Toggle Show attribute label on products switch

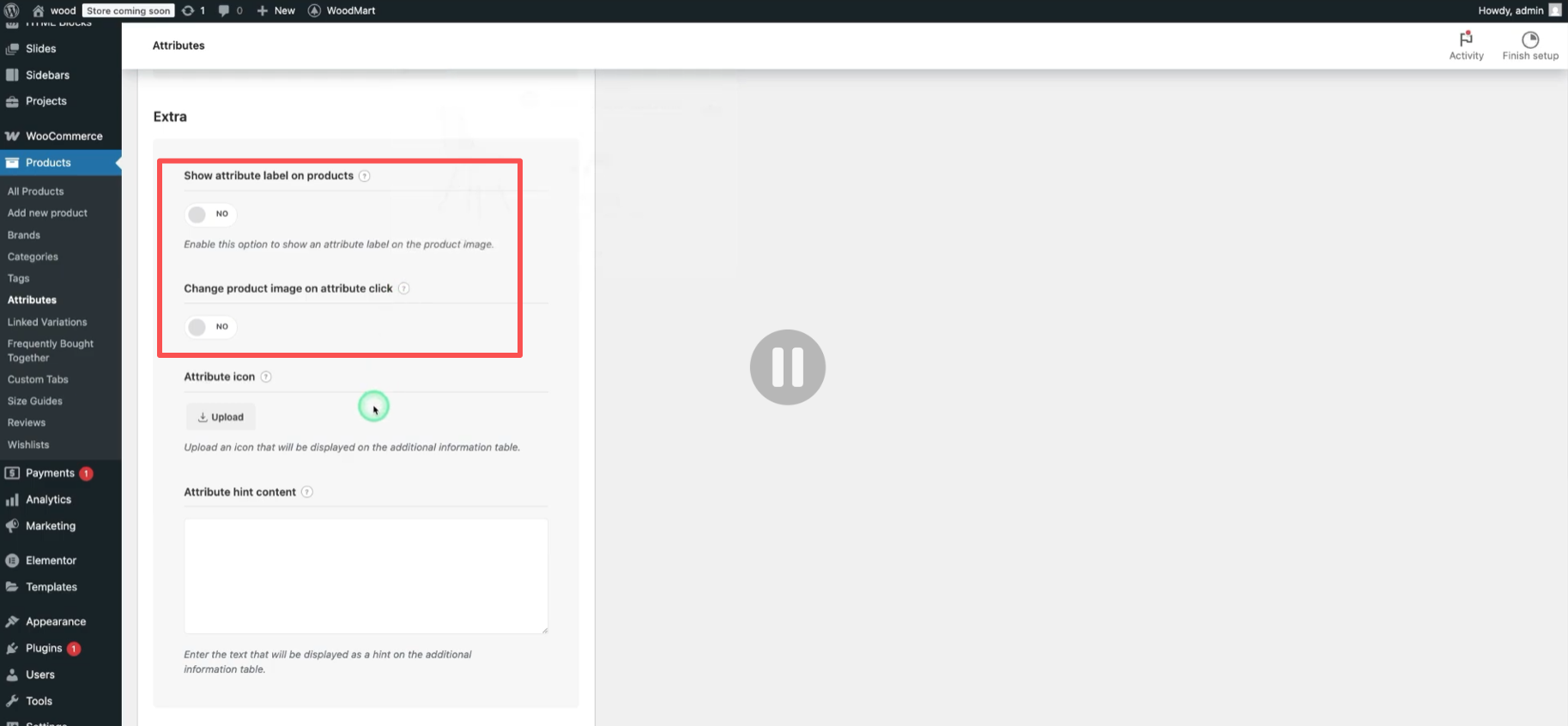click(210, 214)
